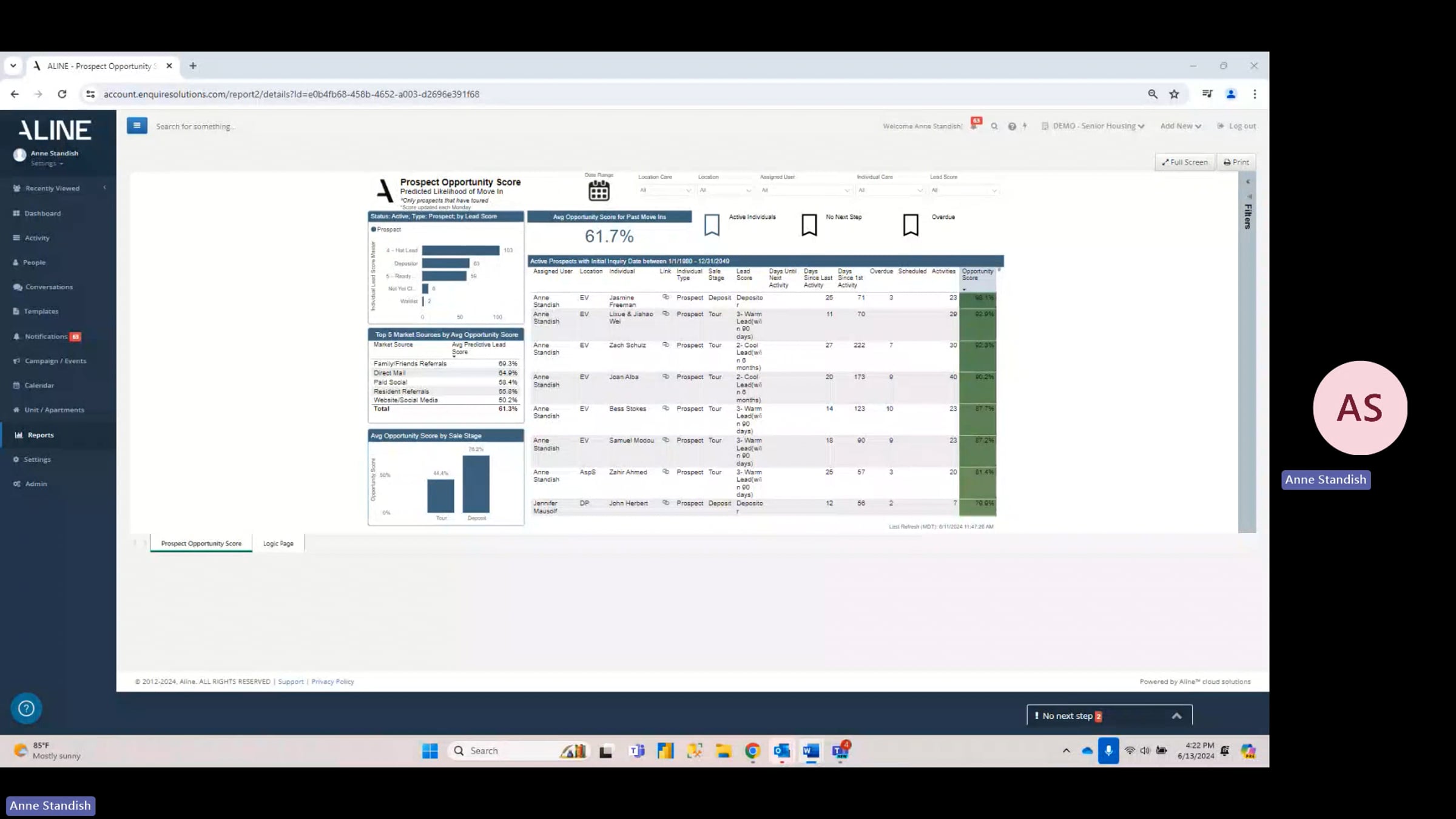Click the Depositor bar in chart
The image size is (1456, 819).
445,263
